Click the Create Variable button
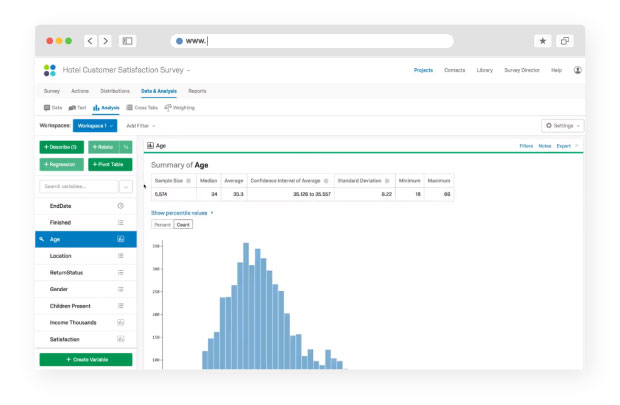 point(85,359)
